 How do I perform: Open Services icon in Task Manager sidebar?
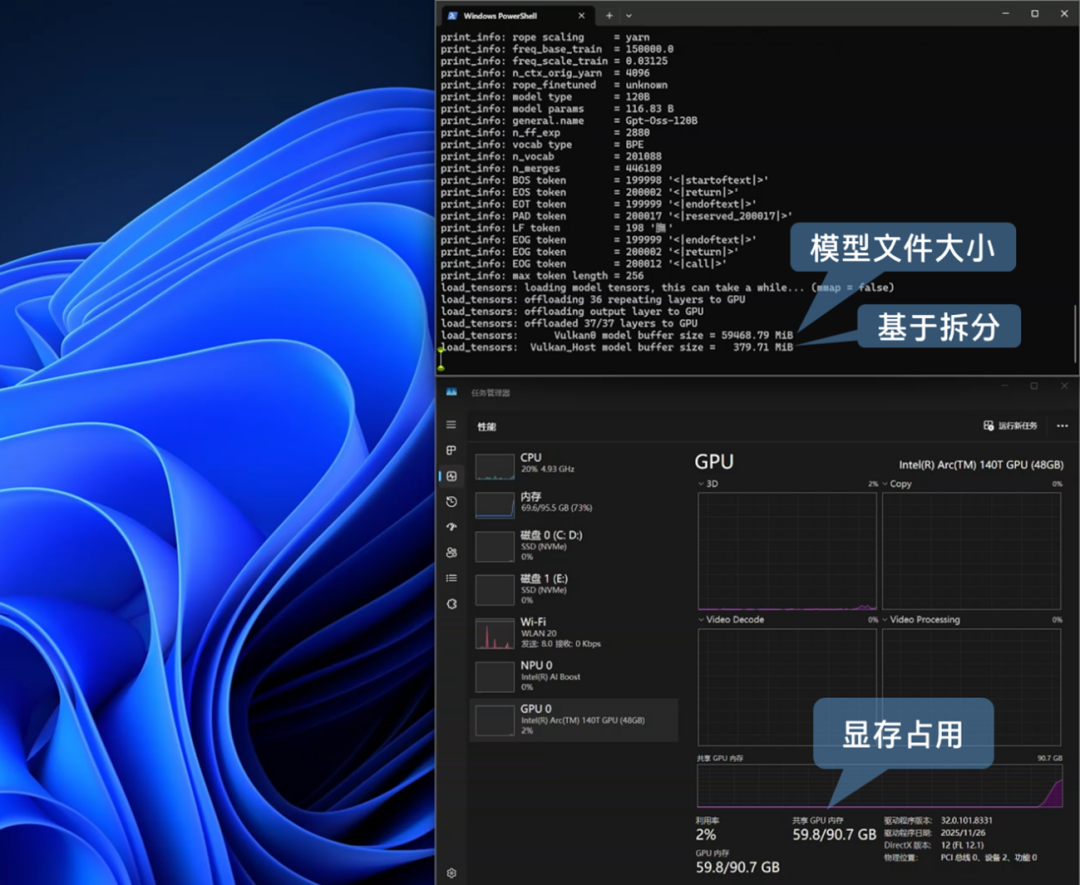click(x=451, y=603)
